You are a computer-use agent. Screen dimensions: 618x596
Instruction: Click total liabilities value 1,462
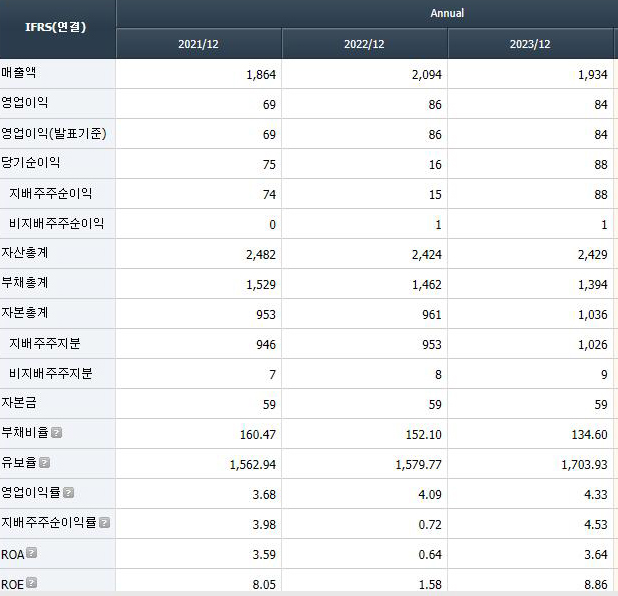427,285
